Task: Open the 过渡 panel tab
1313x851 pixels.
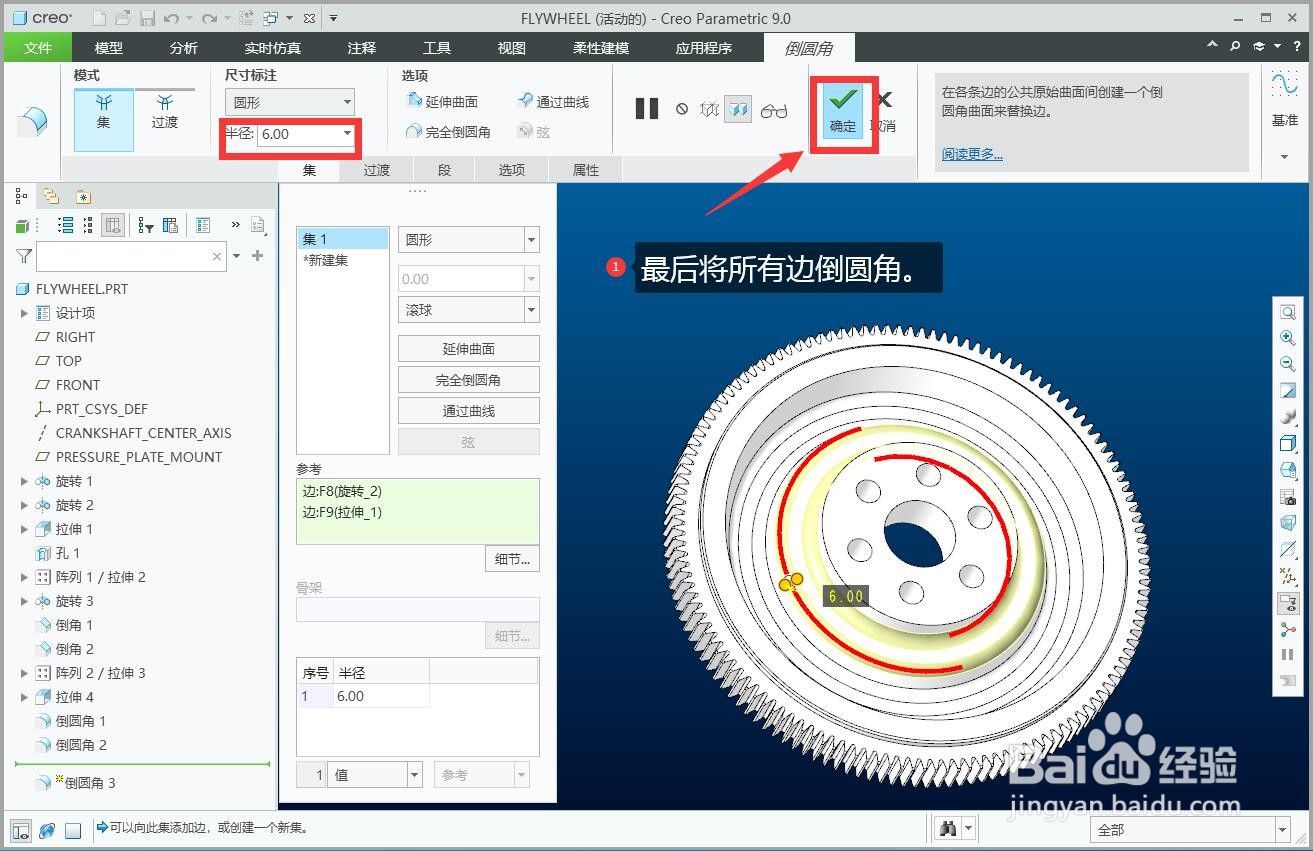Action: click(377, 170)
